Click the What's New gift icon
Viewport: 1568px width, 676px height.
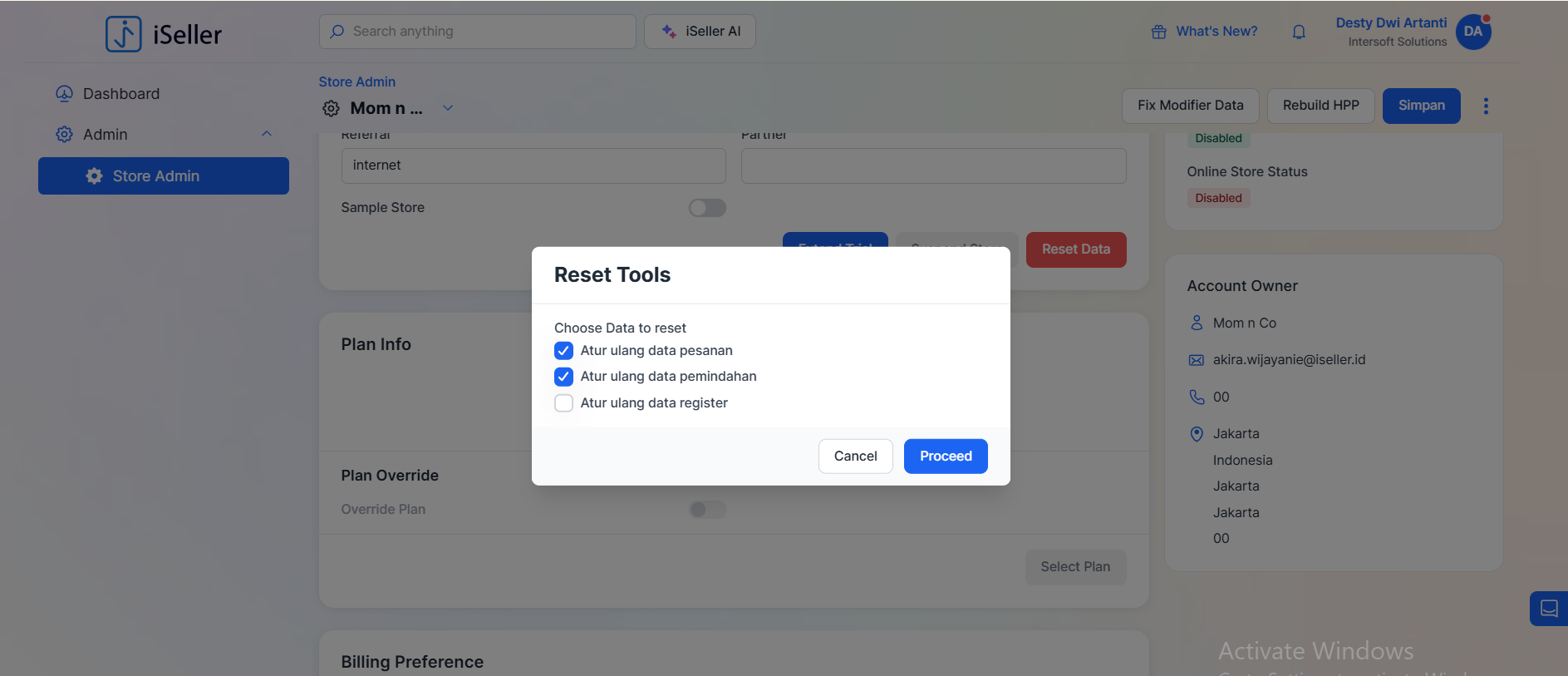pos(1158,32)
